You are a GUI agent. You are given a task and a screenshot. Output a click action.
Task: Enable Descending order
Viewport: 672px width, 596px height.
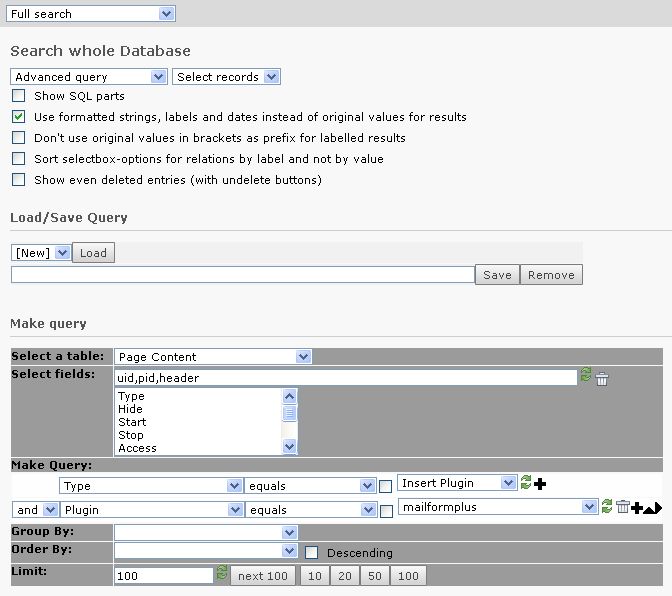click(x=312, y=553)
